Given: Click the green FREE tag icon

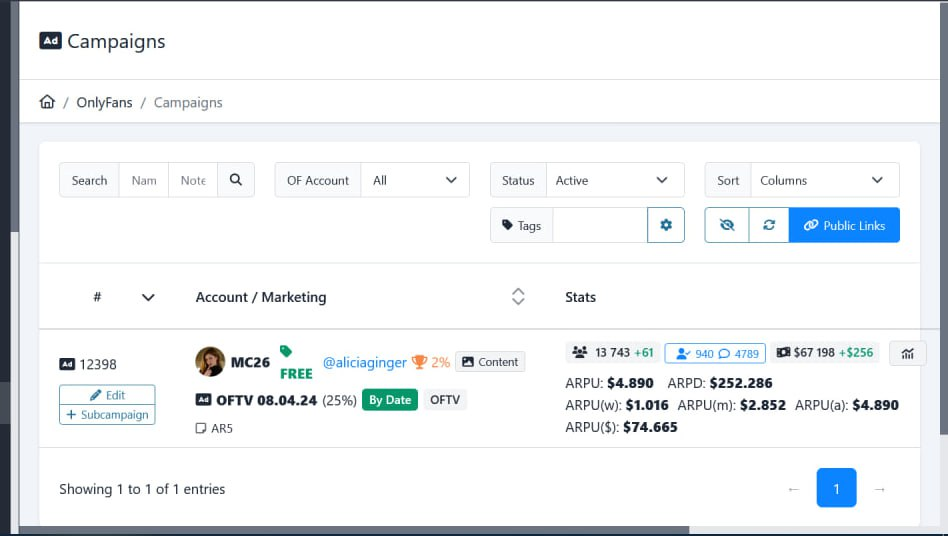Looking at the screenshot, I should 286,351.
